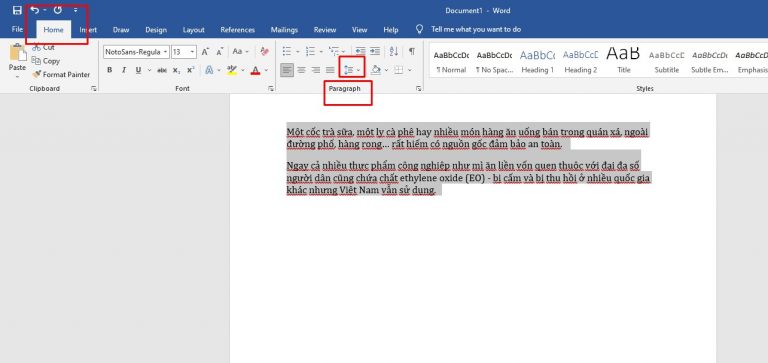This screenshot has height=363, width=768.
Task: Open Paragraph settings dialog launcher
Action: pos(419,89)
